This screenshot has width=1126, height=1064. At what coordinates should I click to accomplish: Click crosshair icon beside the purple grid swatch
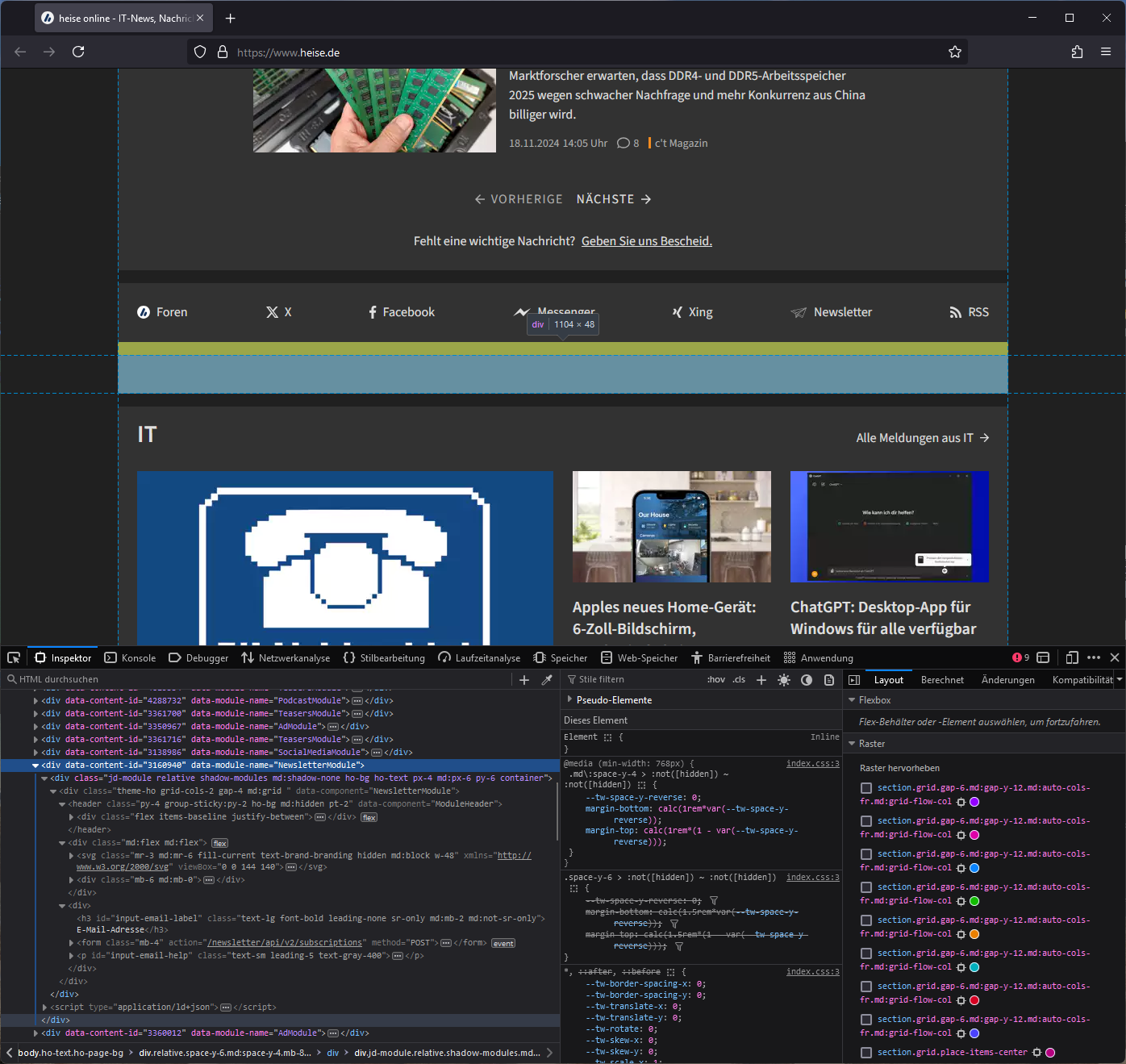[961, 802]
